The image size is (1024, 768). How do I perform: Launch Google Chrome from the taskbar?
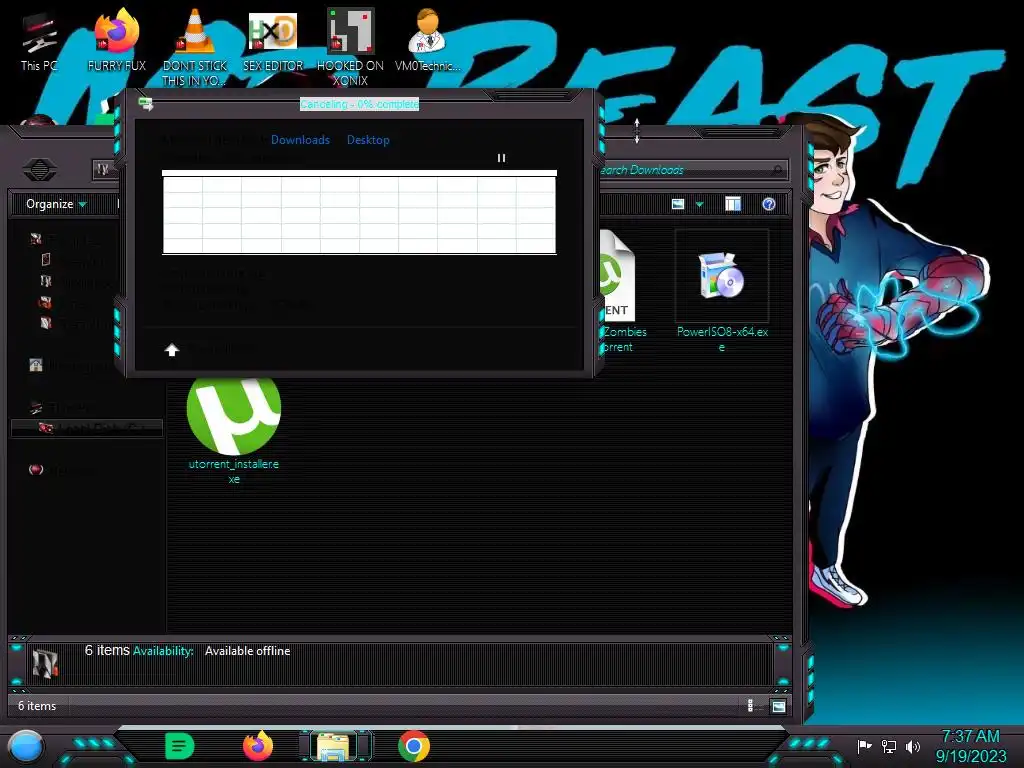(x=414, y=746)
